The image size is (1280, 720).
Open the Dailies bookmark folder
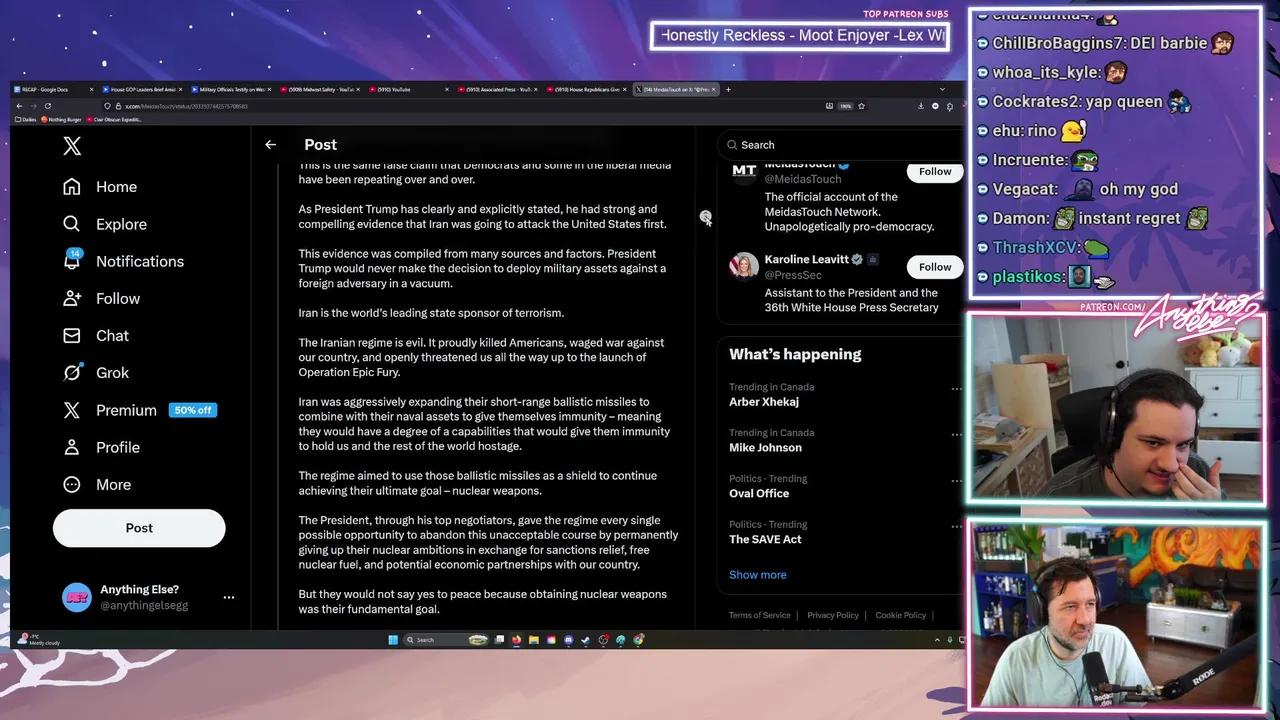[26, 120]
